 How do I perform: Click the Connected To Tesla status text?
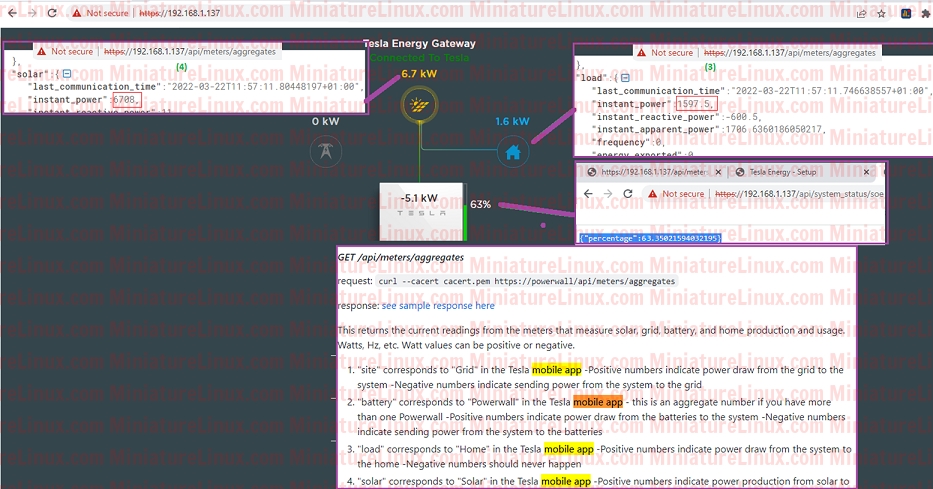tap(419, 58)
